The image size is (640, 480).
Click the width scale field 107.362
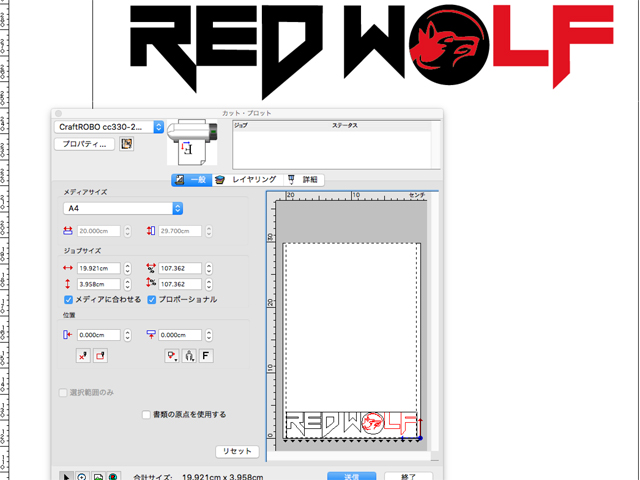(x=180, y=268)
